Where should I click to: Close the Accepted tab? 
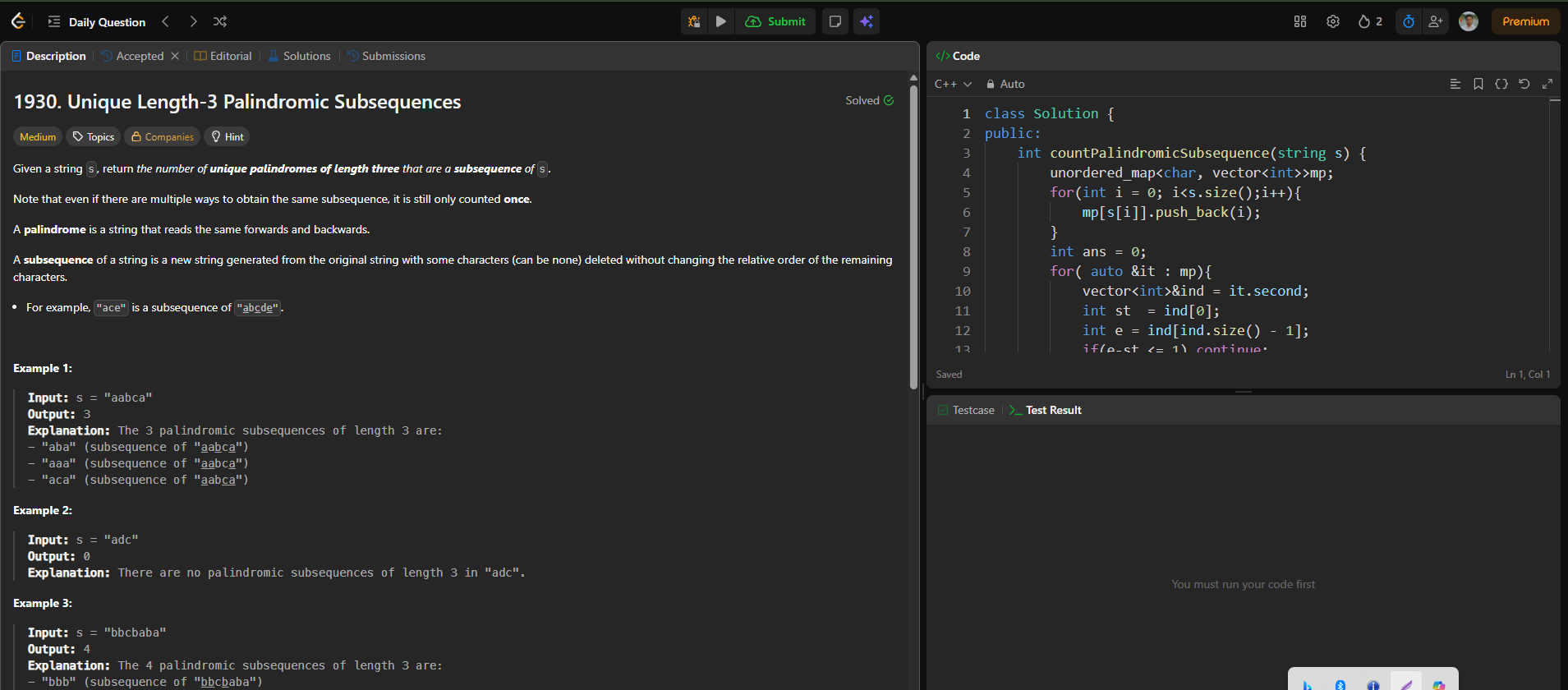(175, 56)
